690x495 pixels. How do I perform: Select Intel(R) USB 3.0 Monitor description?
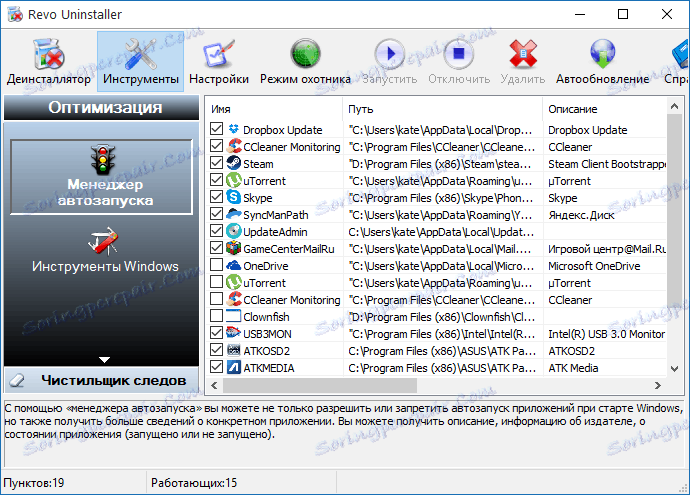point(606,334)
